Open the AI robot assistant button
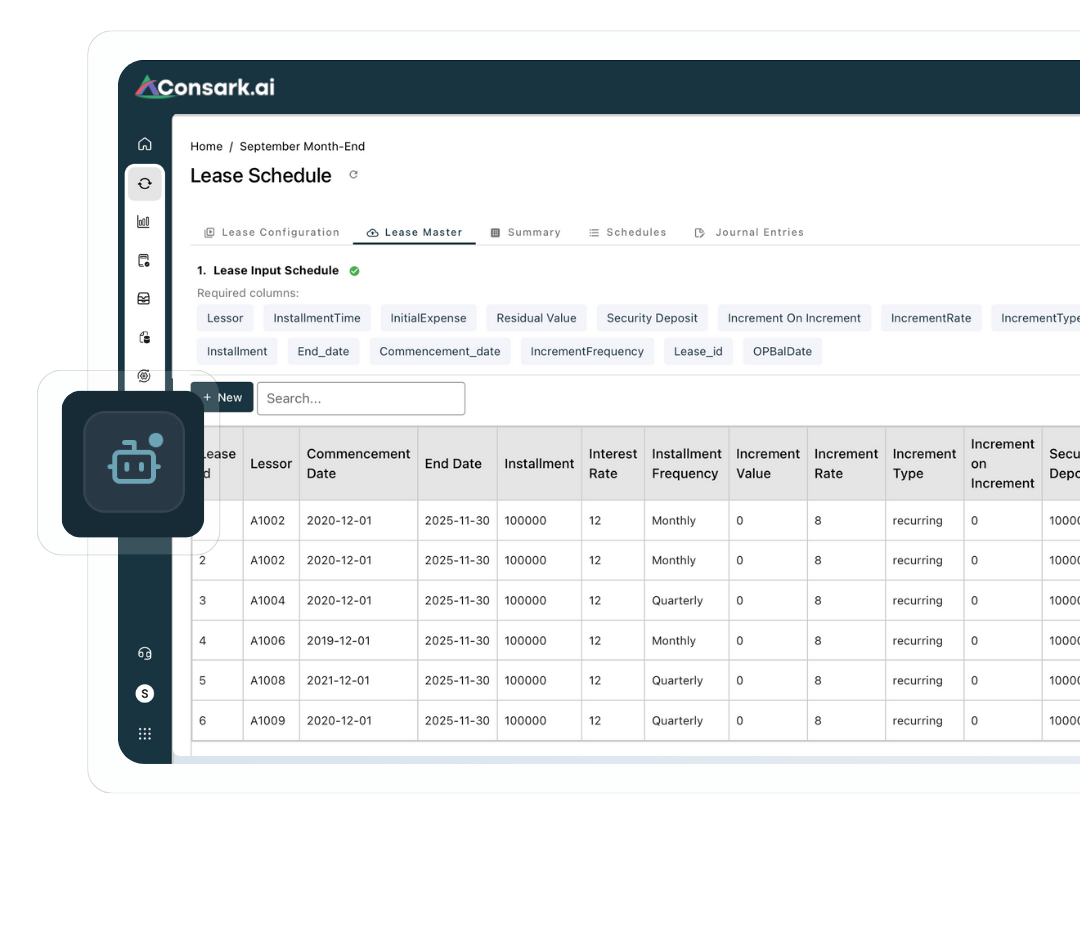Image resolution: width=1080 pixels, height=947 pixels. pyautogui.click(x=134, y=463)
